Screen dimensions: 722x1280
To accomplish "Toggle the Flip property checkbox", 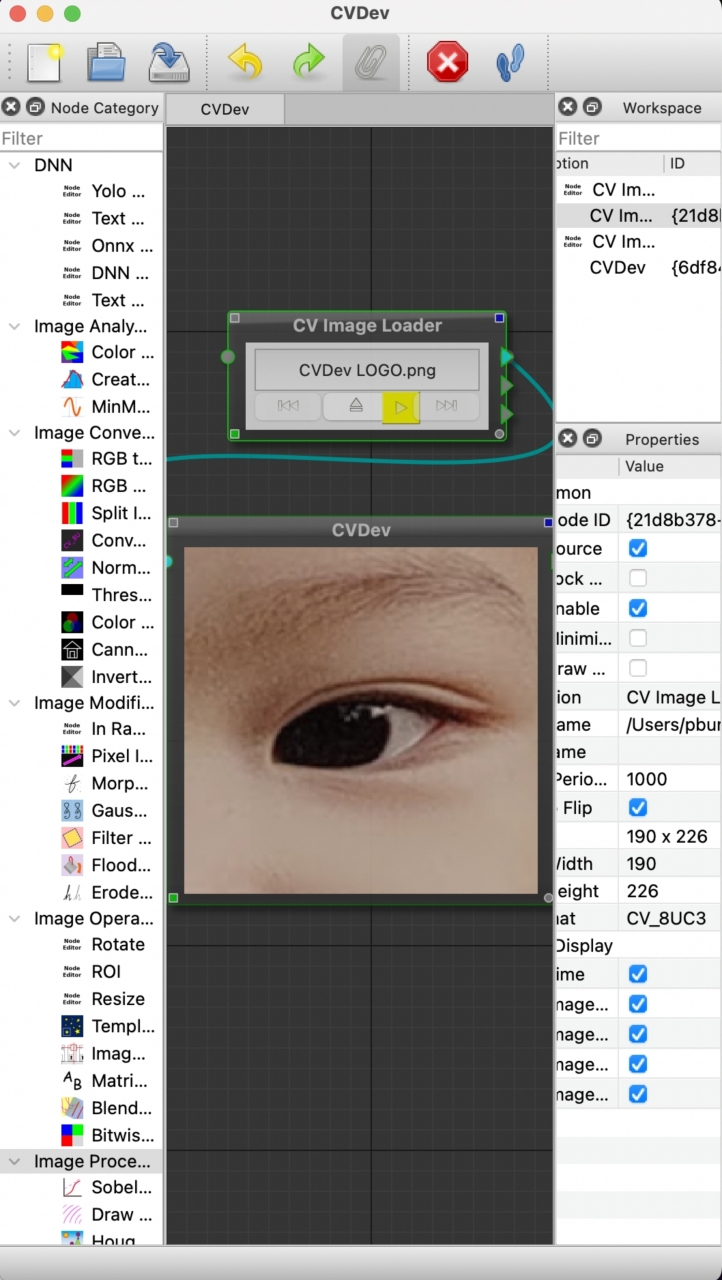I will pyautogui.click(x=637, y=807).
